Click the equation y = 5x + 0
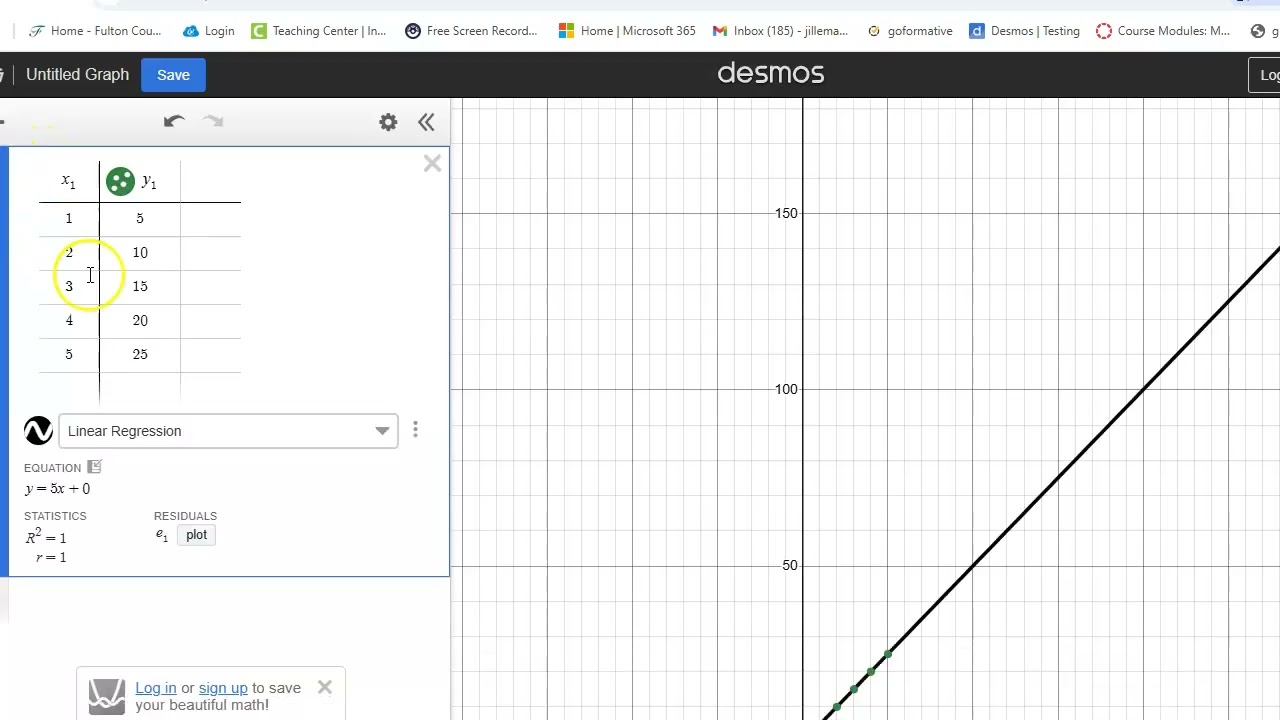Viewport: 1280px width, 720px height. pyautogui.click(x=58, y=489)
